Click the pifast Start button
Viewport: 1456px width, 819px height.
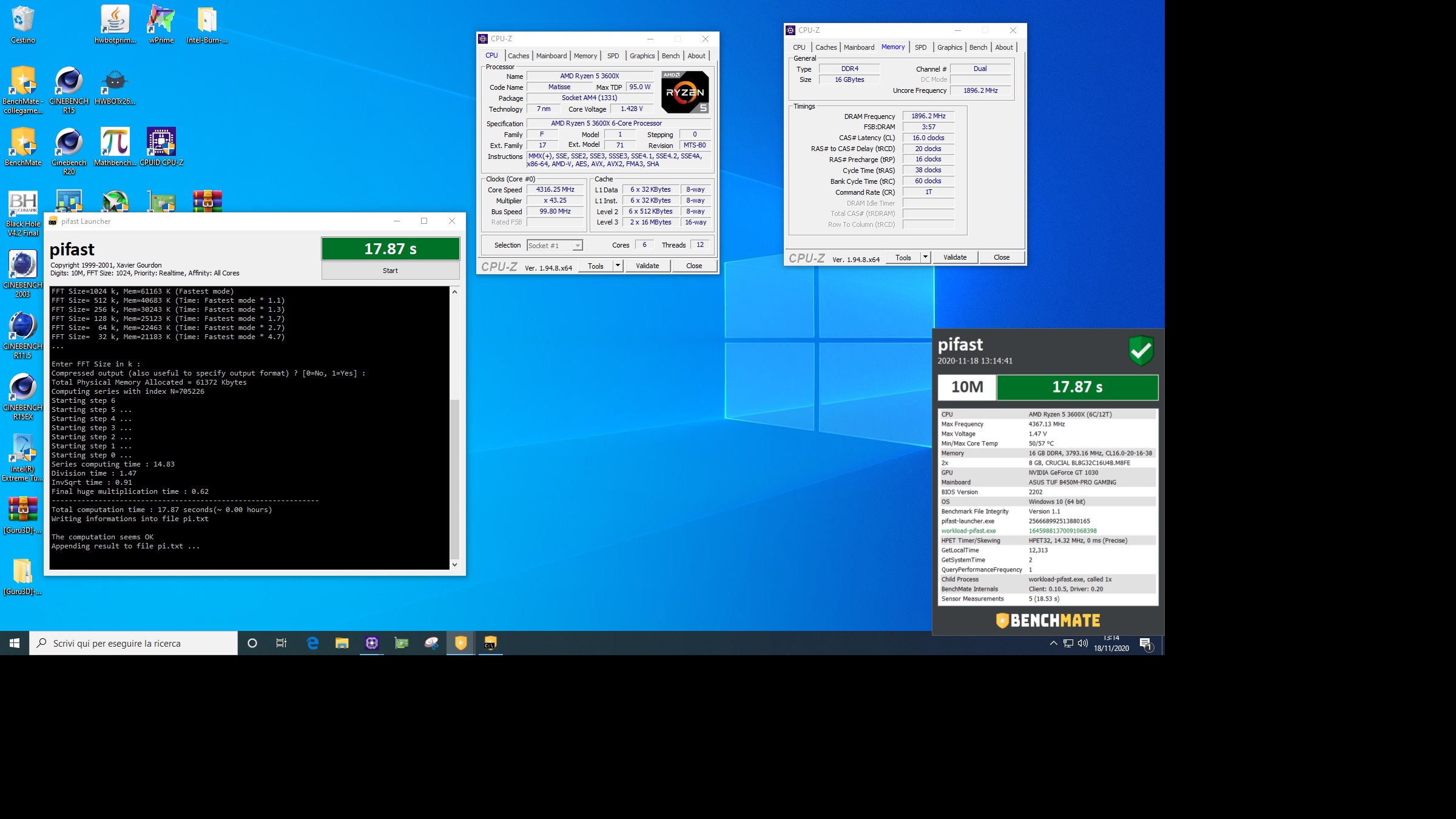(390, 271)
